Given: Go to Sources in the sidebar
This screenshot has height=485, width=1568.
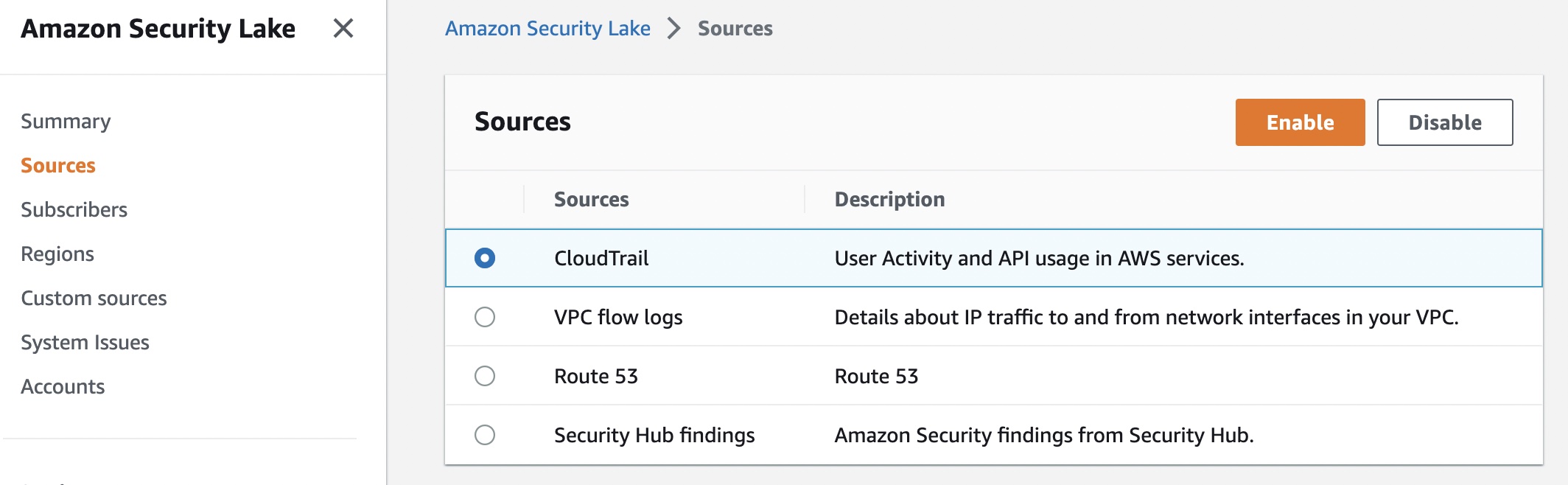Looking at the screenshot, I should pyautogui.click(x=58, y=166).
